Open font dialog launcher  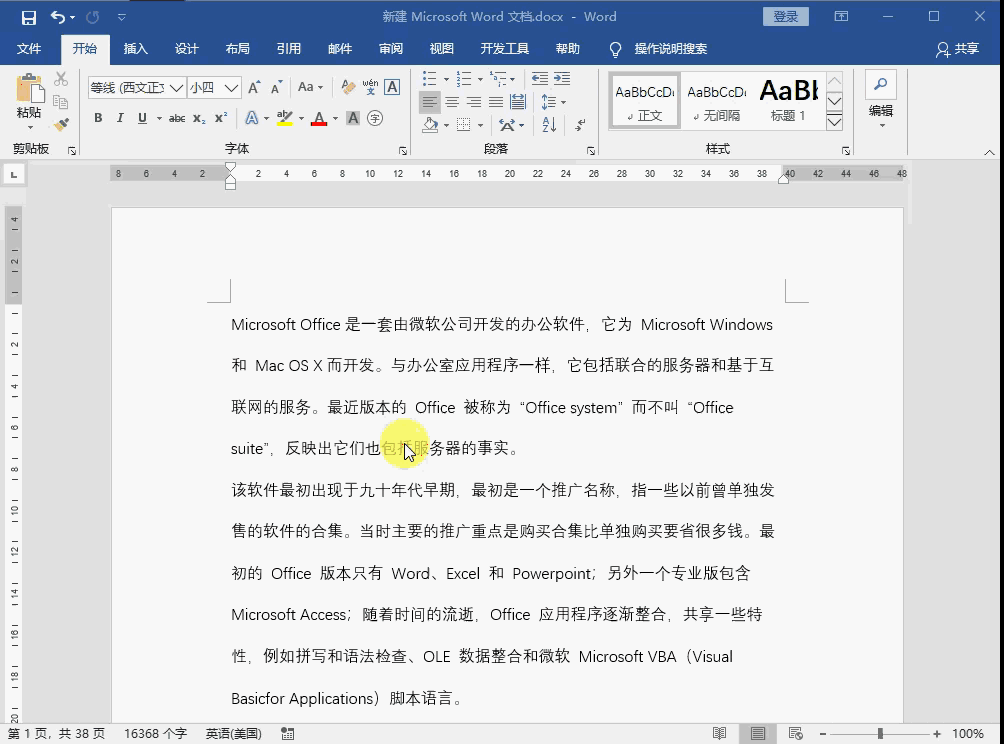pyautogui.click(x=403, y=151)
